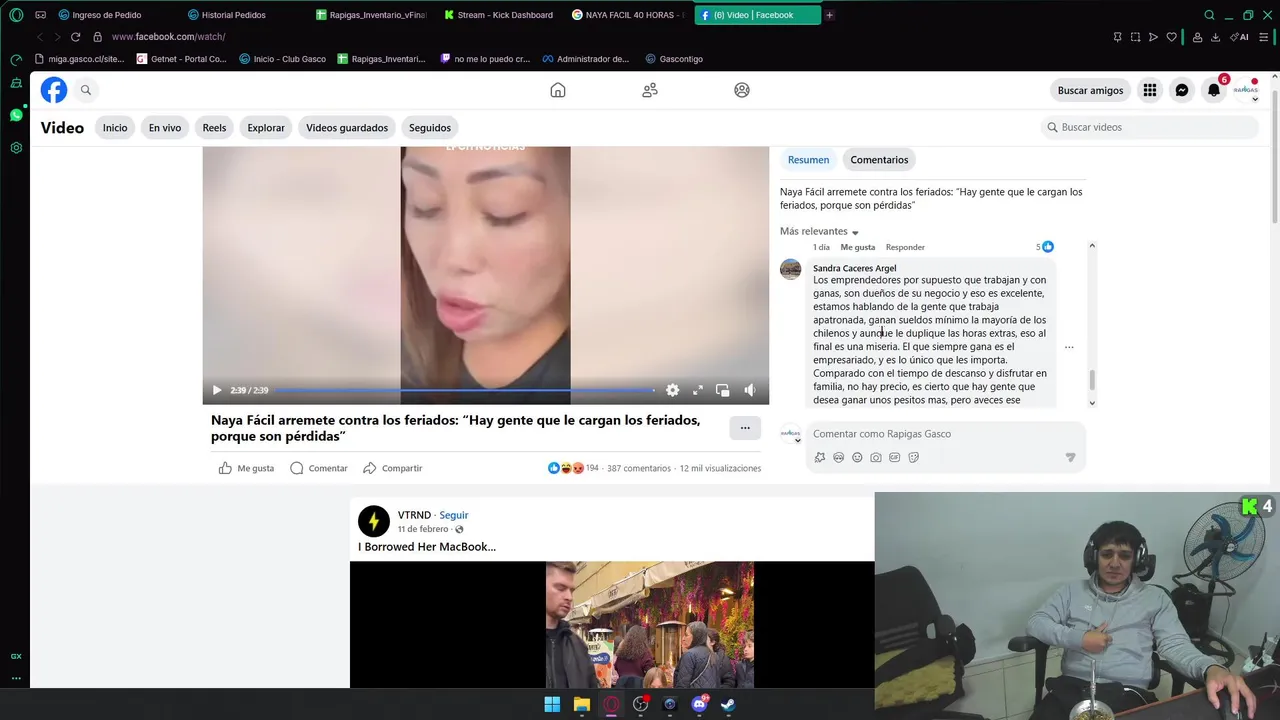The height and width of the screenshot is (720, 1280).
Task: Open the three-dot menu beside Sandra's comment
Action: [1069, 347]
